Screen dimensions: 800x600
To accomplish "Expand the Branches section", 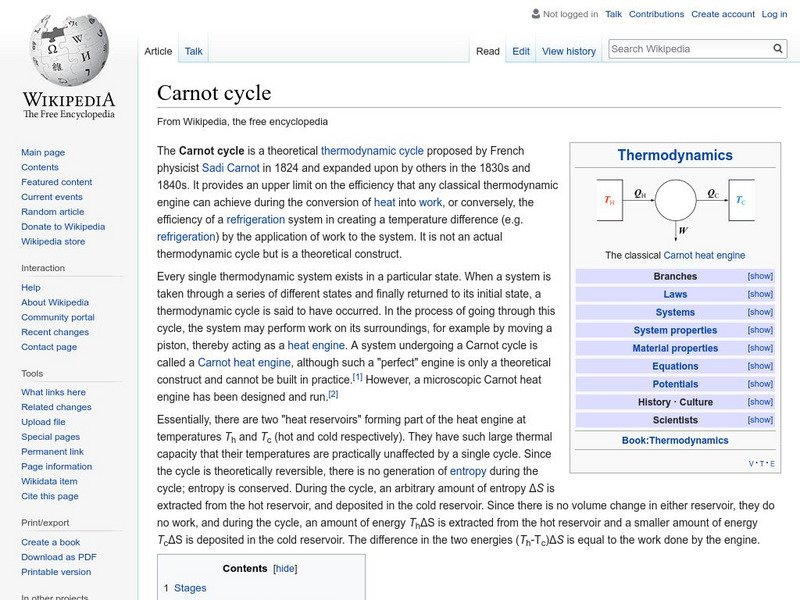I will [760, 276].
